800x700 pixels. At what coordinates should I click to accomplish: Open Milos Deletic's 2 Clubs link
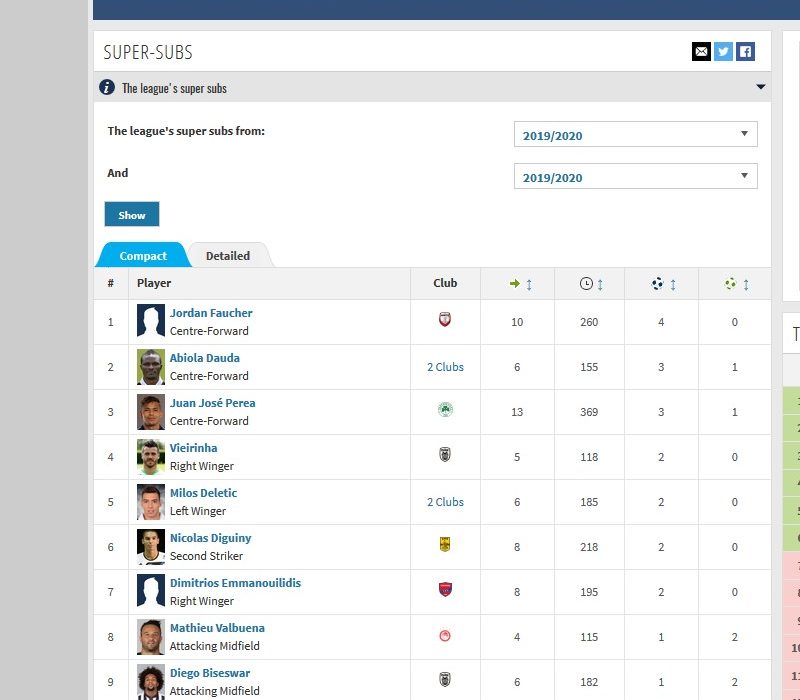tap(445, 502)
